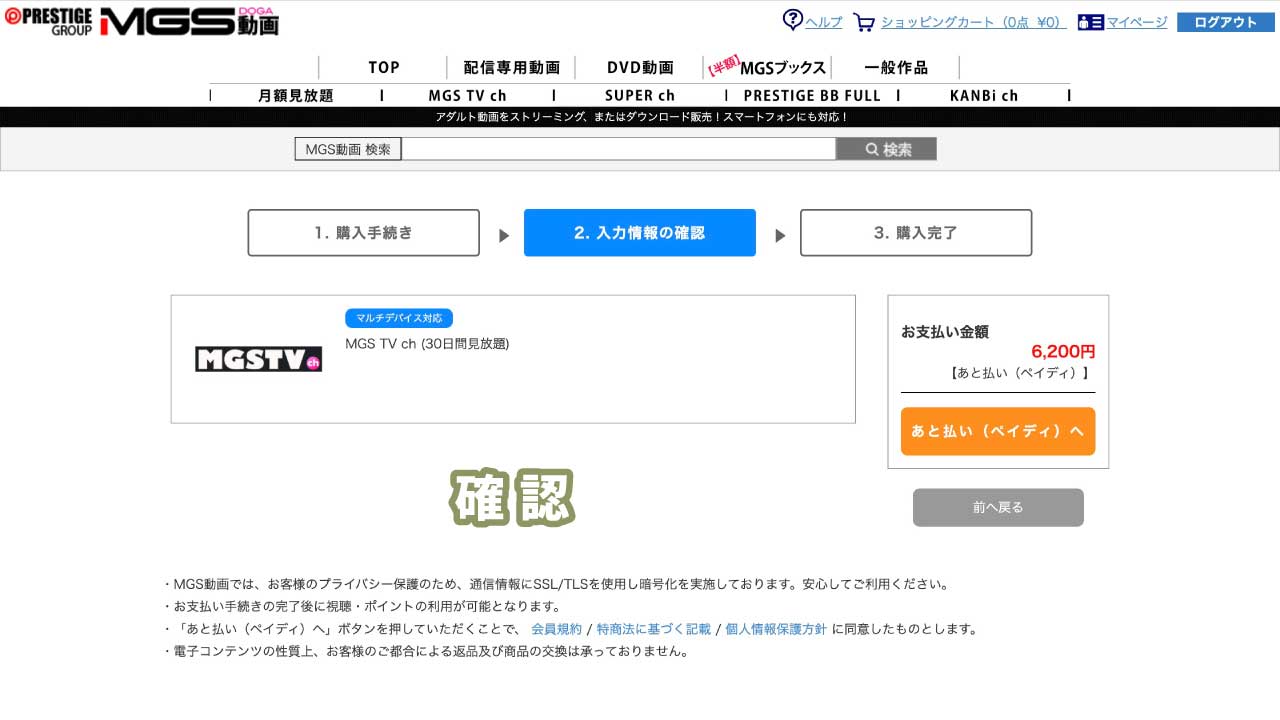Click the gray 前へ戻る button
The height and width of the screenshot is (720, 1280).
(997, 507)
